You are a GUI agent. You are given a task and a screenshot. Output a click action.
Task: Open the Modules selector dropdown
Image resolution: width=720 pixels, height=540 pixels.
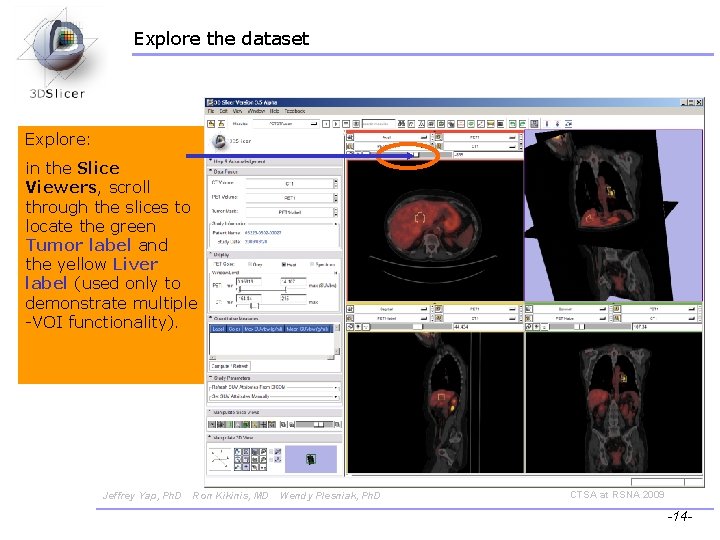[287, 124]
